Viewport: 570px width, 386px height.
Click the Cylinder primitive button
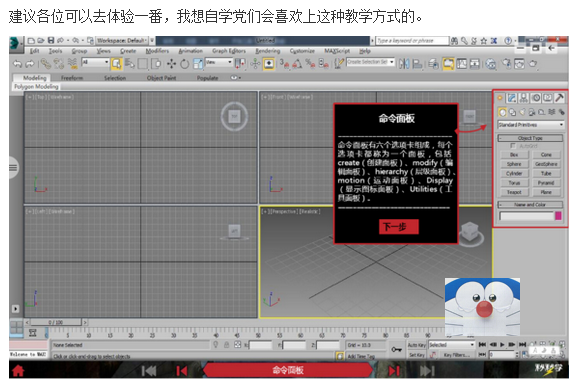click(x=514, y=174)
